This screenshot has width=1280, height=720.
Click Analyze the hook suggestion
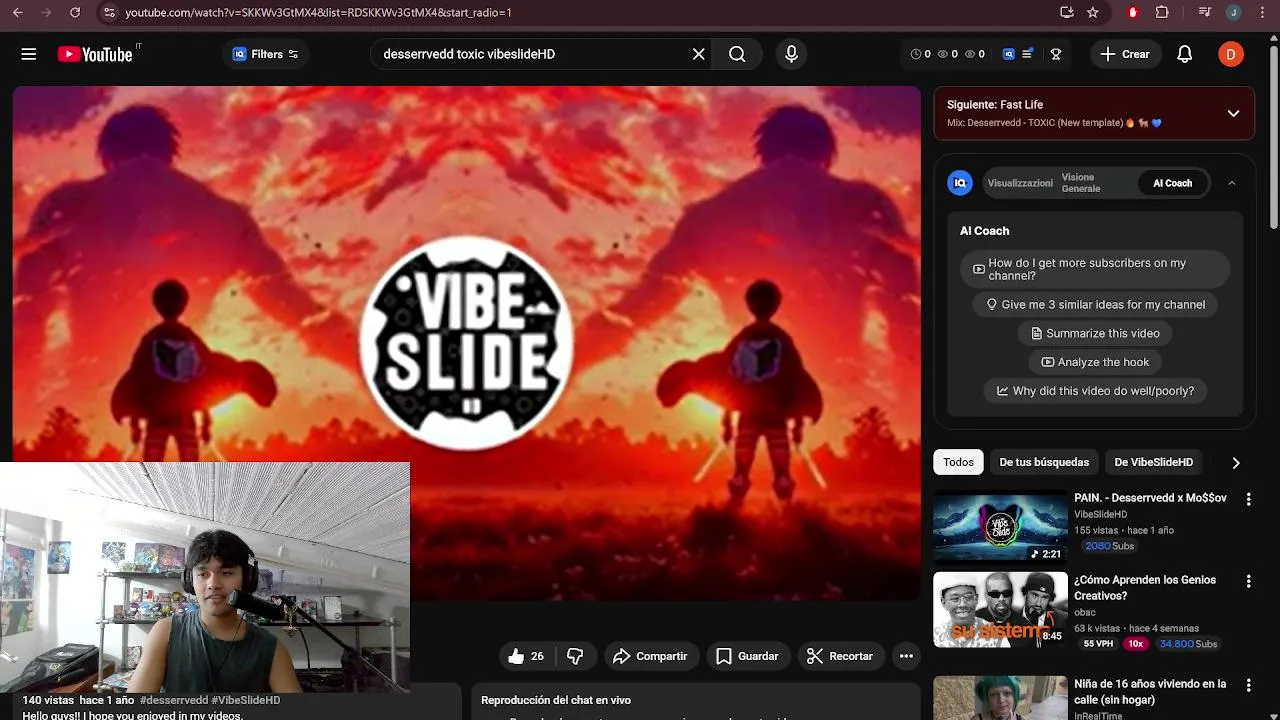pyautogui.click(x=1095, y=362)
